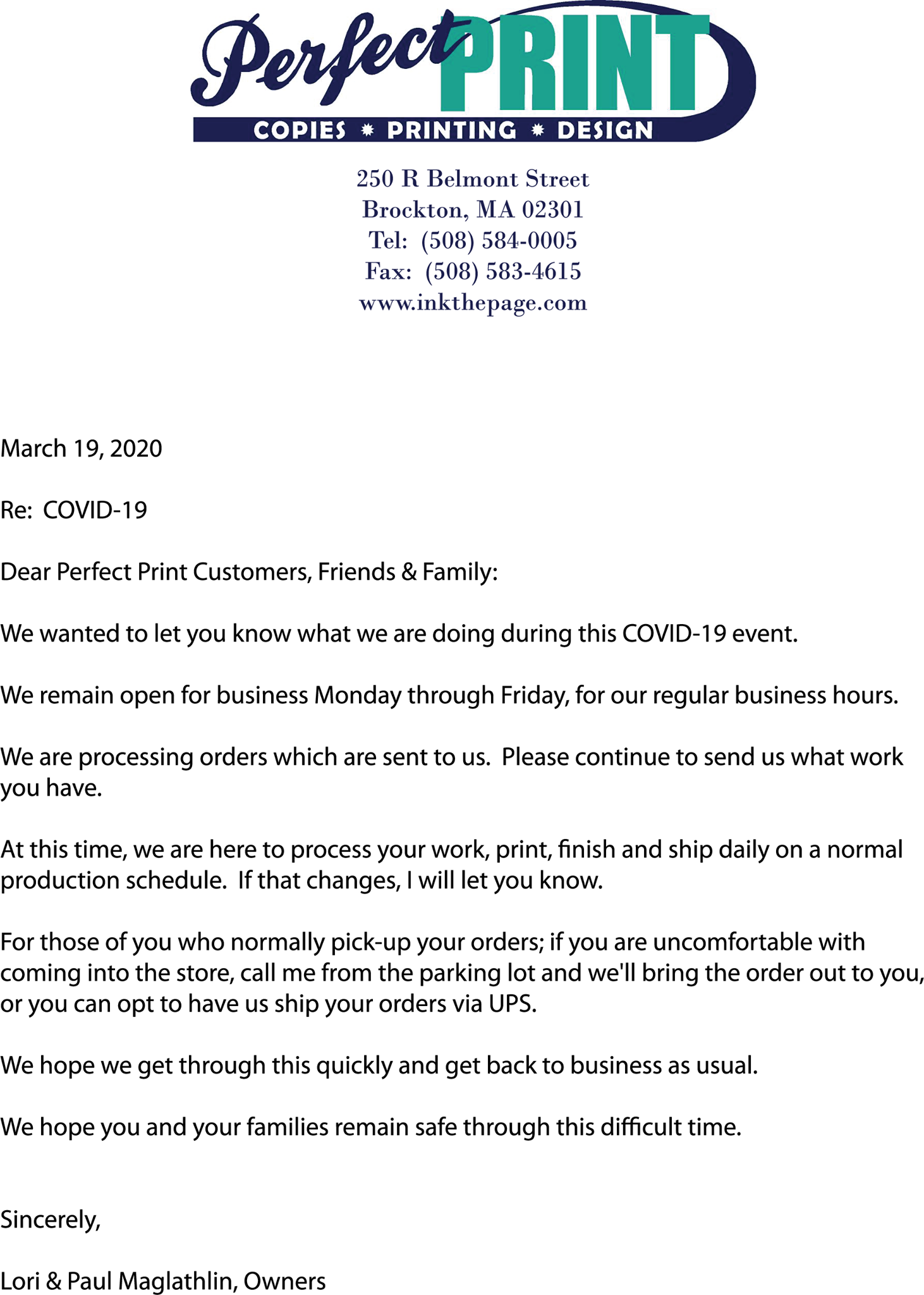924x1295 pixels.
Task: Click the cursive Perfect script in logo
Action: click(329, 60)
